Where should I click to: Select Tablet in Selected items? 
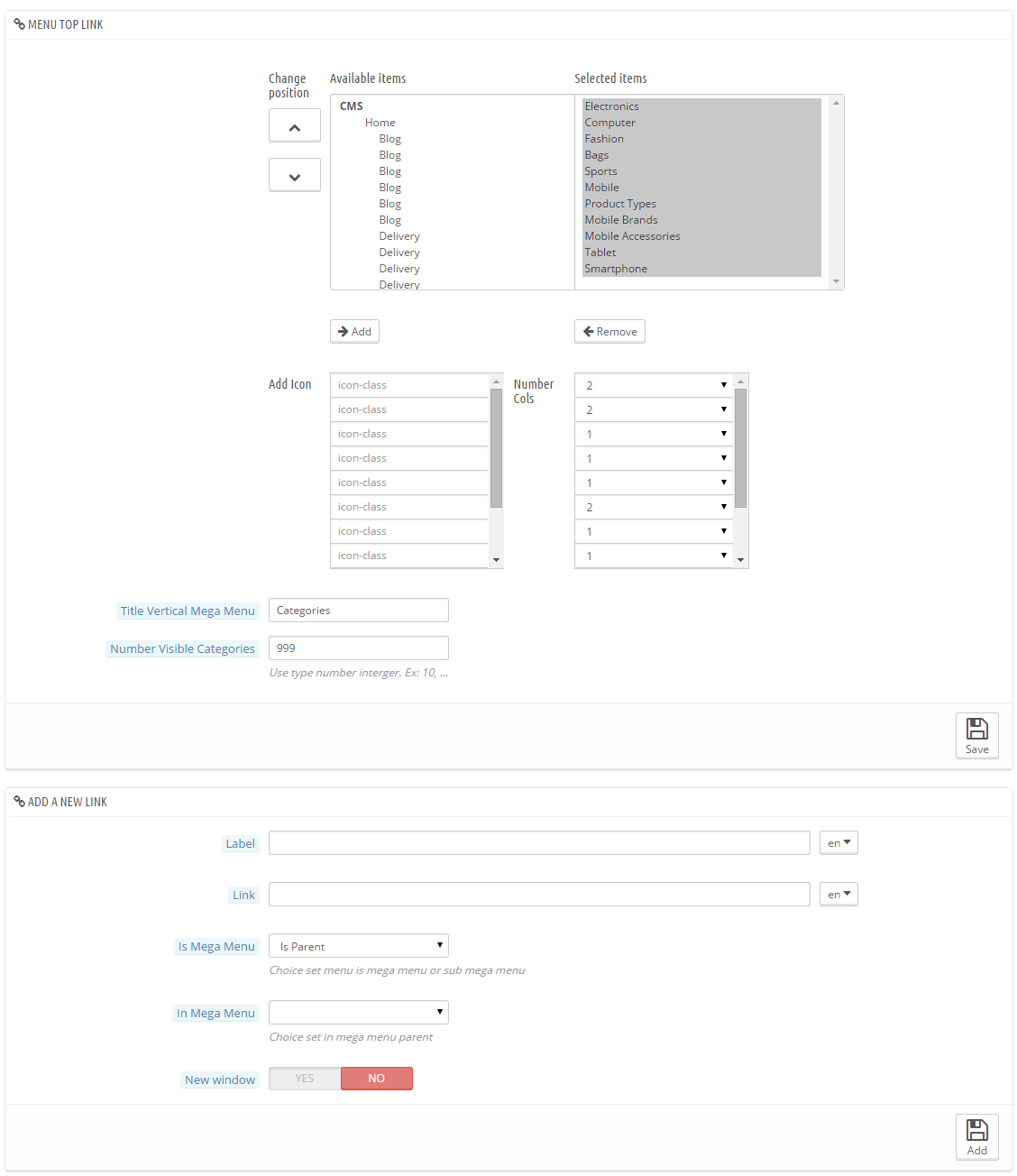[x=701, y=253]
